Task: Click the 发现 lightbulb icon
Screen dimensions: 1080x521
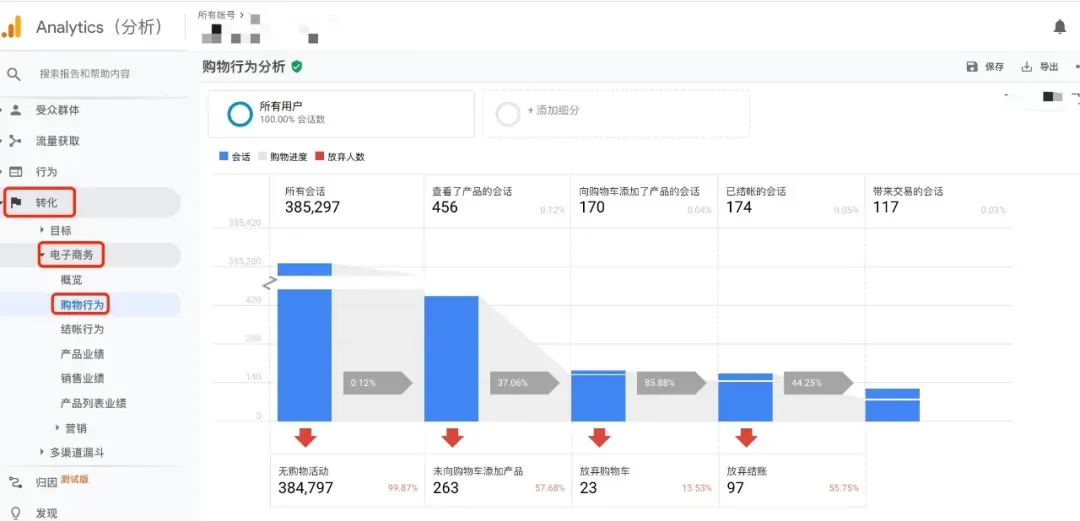Action: pyautogui.click(x=15, y=513)
